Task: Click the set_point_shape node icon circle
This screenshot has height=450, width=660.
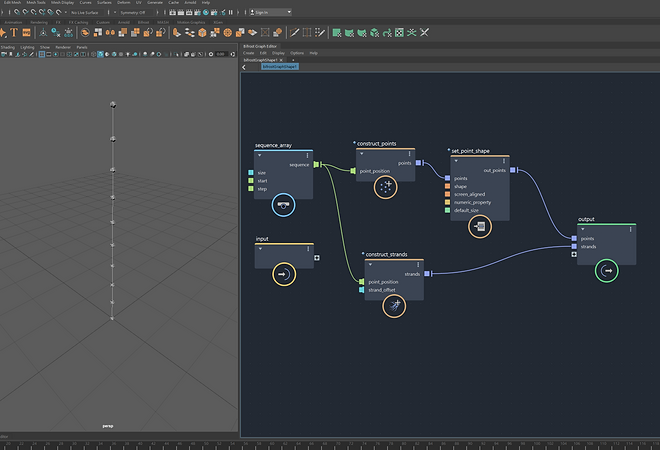Action: pyautogui.click(x=480, y=226)
